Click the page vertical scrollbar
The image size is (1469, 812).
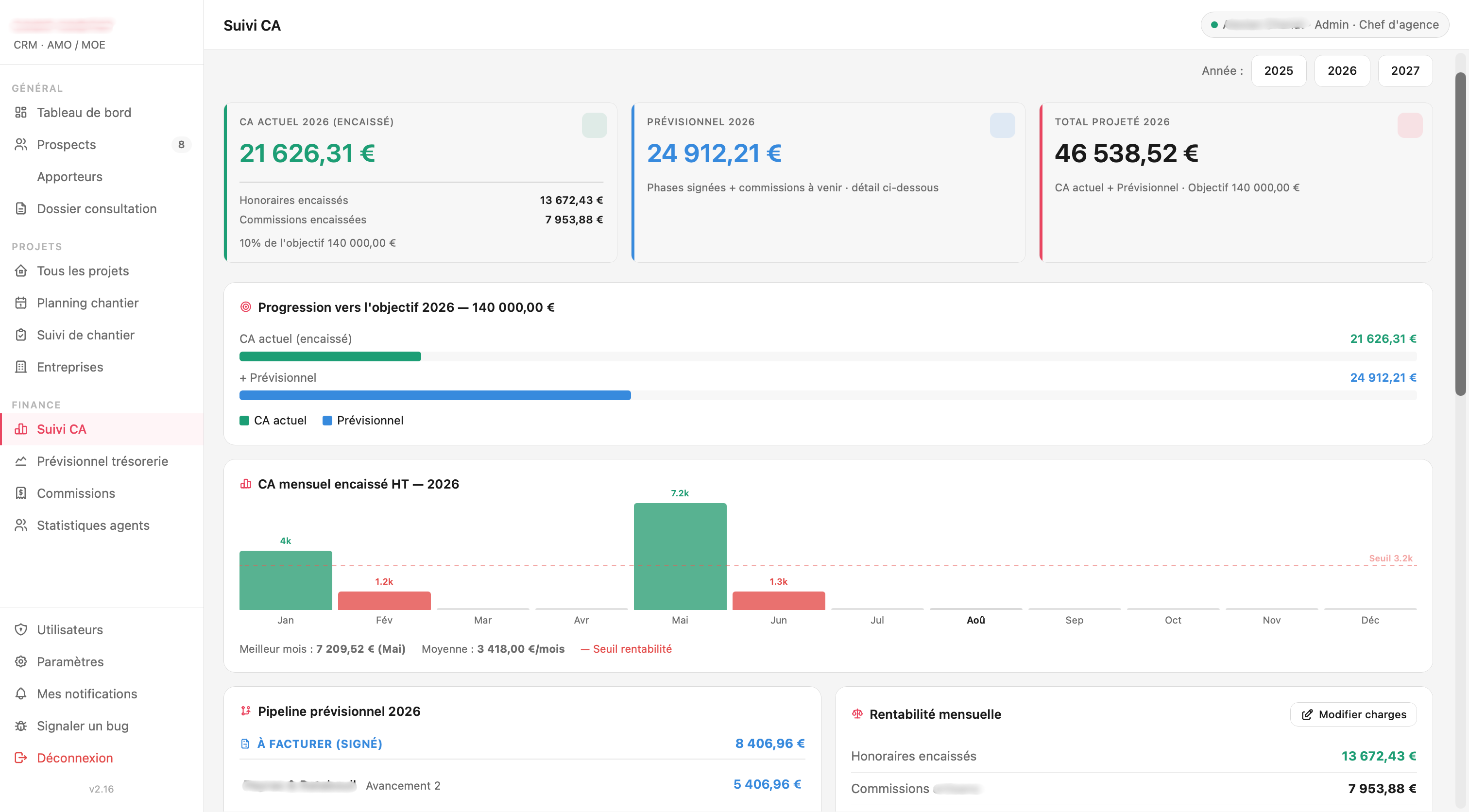coord(1460,234)
